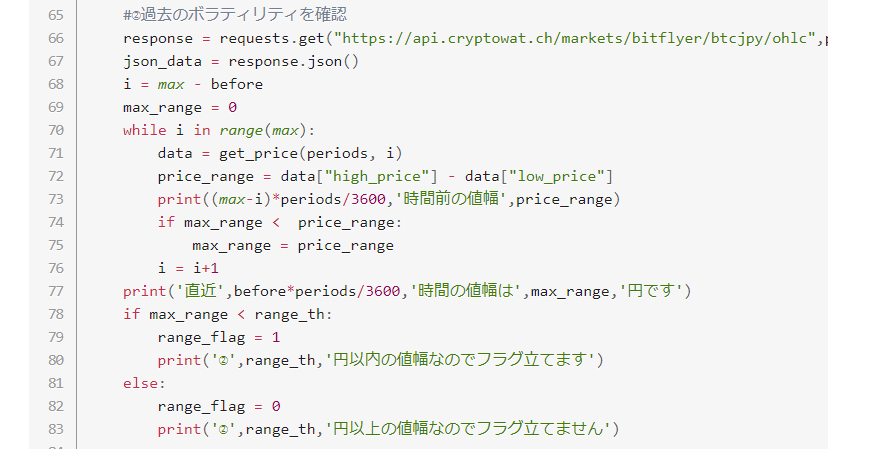This screenshot has height=449, width=886.
Task: Click line number 70 in the gutter
Action: (x=55, y=130)
